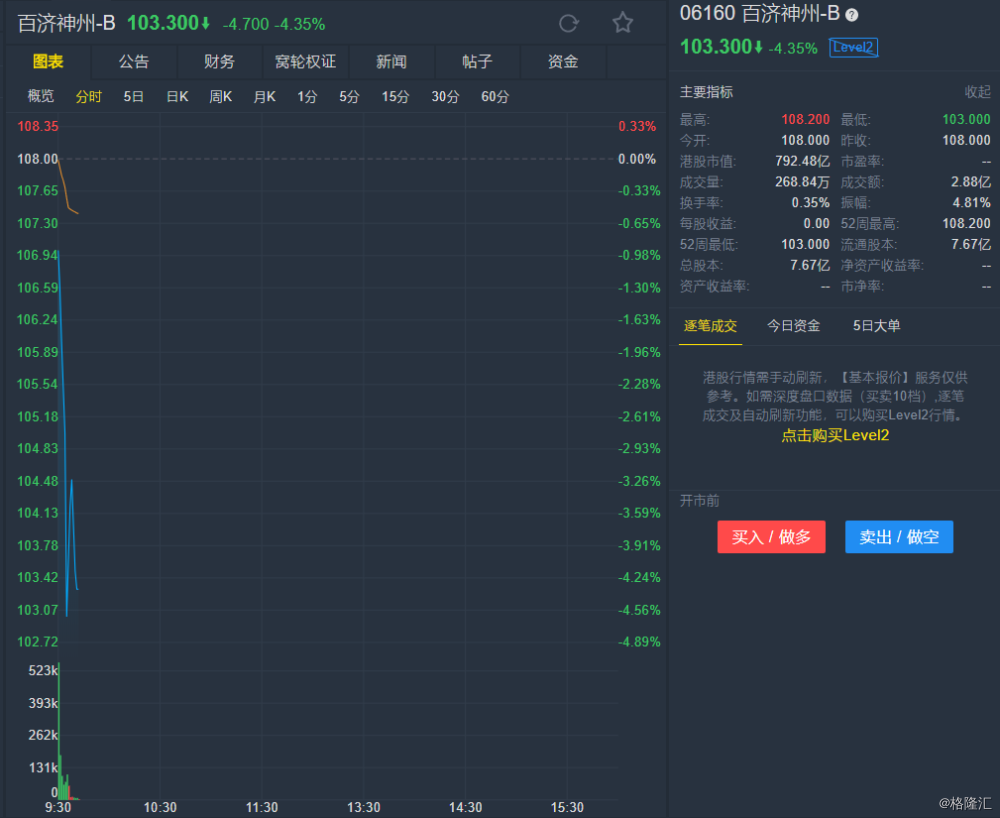Open the 公告 tab

pyautogui.click(x=134, y=62)
